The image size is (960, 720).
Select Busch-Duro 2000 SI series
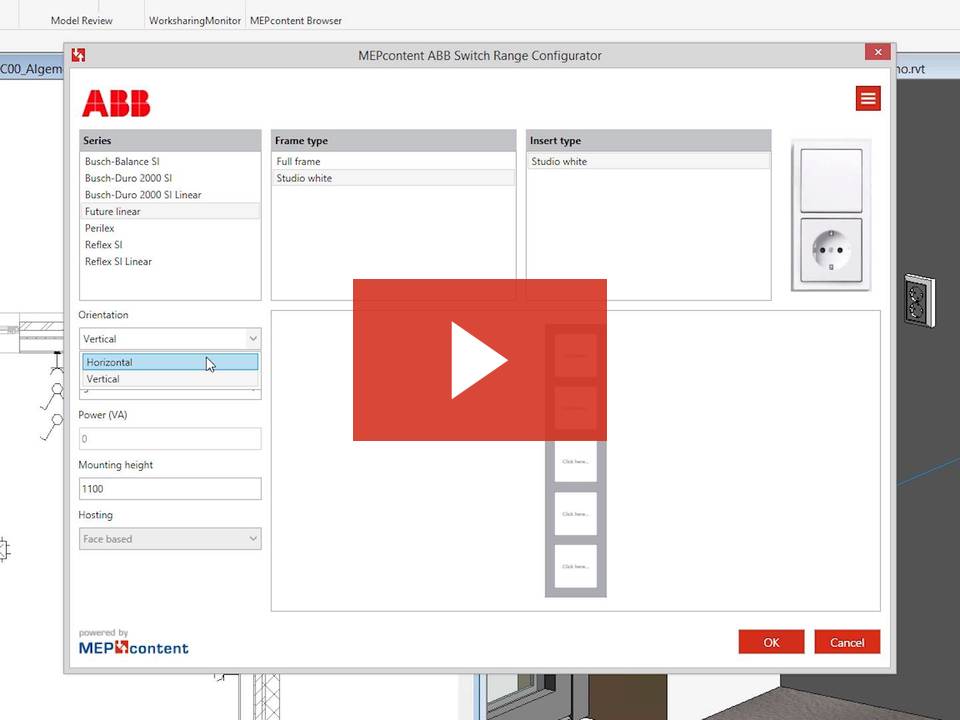(x=170, y=178)
